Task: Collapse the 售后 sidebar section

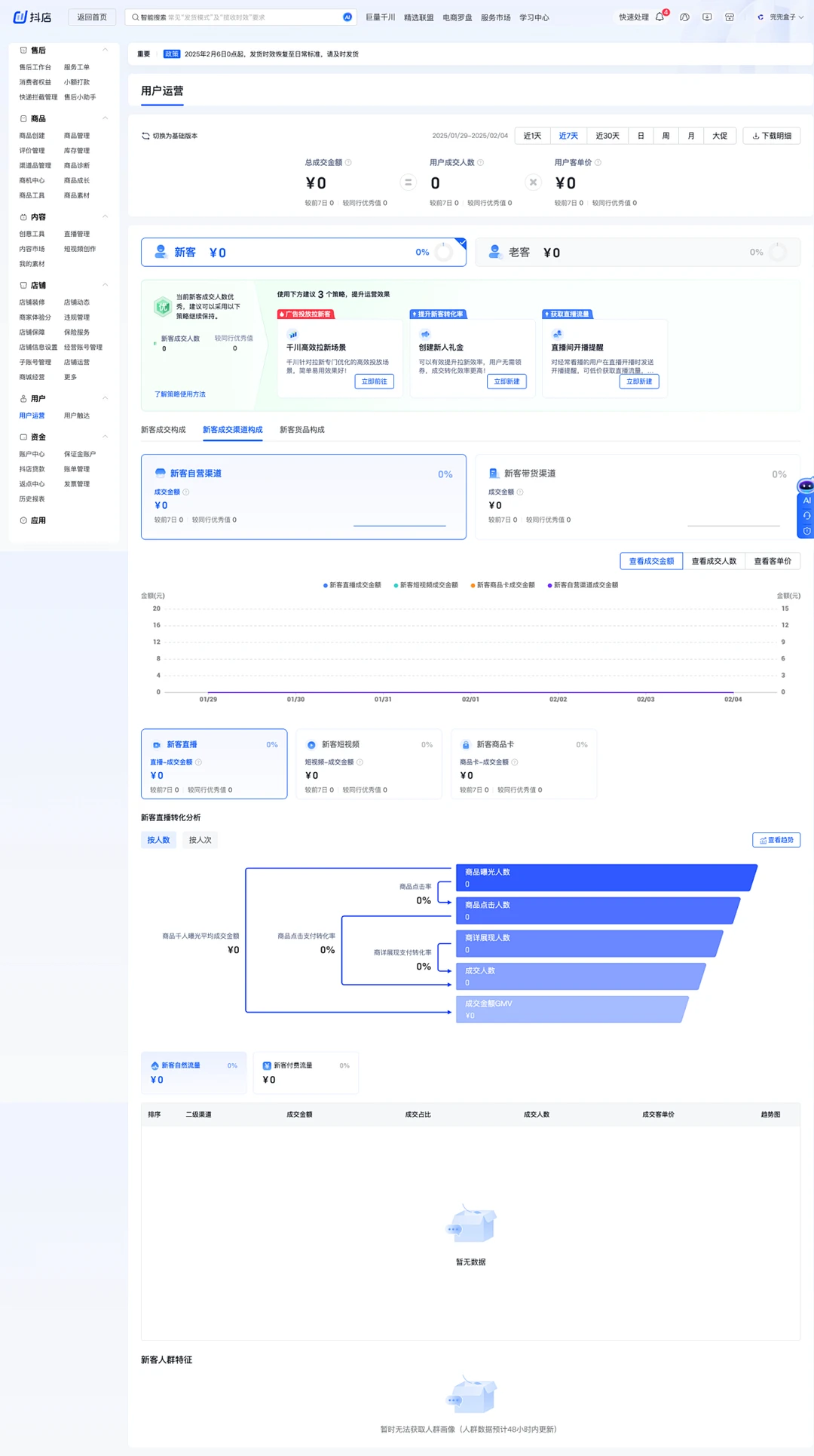Action: 105,50
